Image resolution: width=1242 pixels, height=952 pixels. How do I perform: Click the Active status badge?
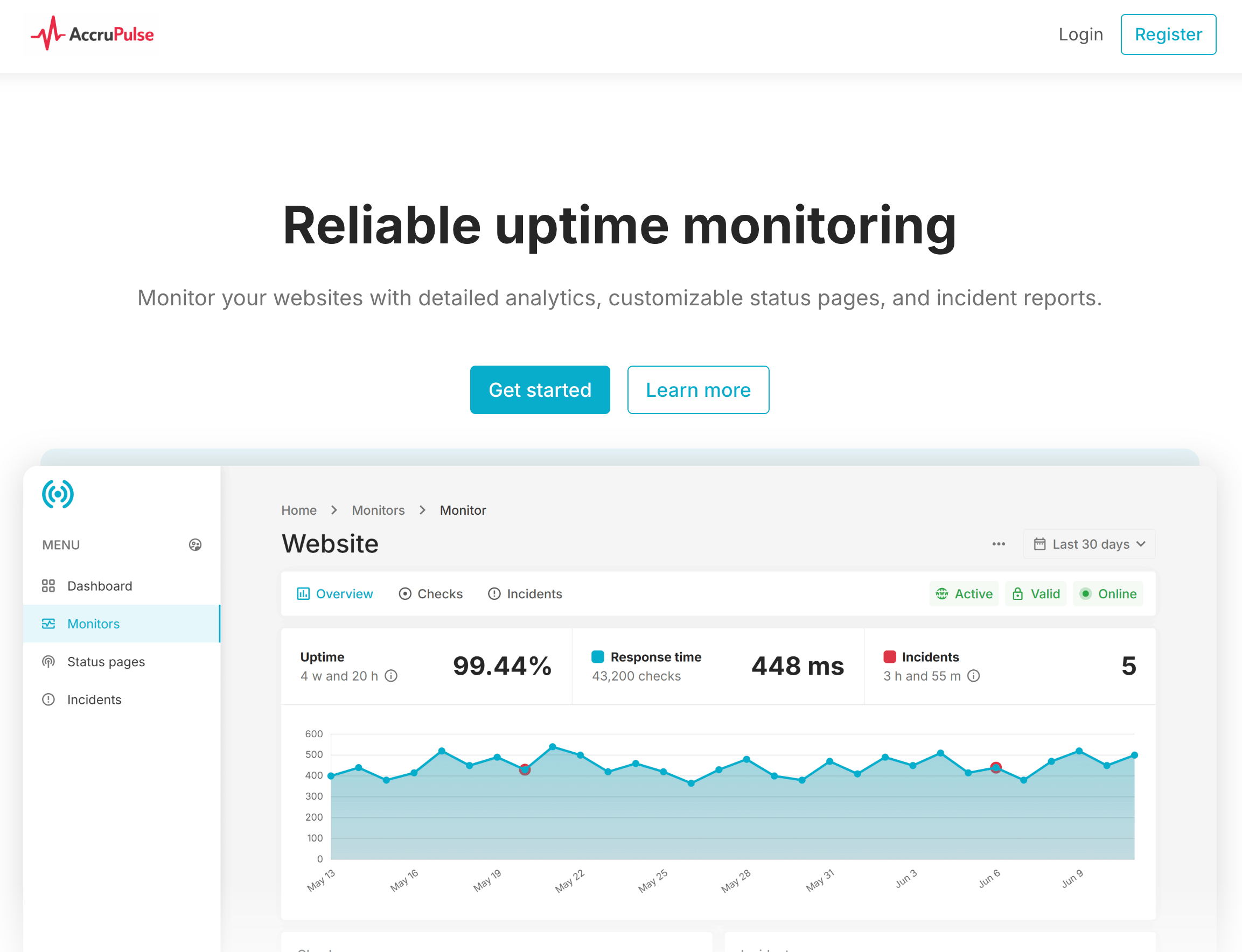tap(964, 594)
